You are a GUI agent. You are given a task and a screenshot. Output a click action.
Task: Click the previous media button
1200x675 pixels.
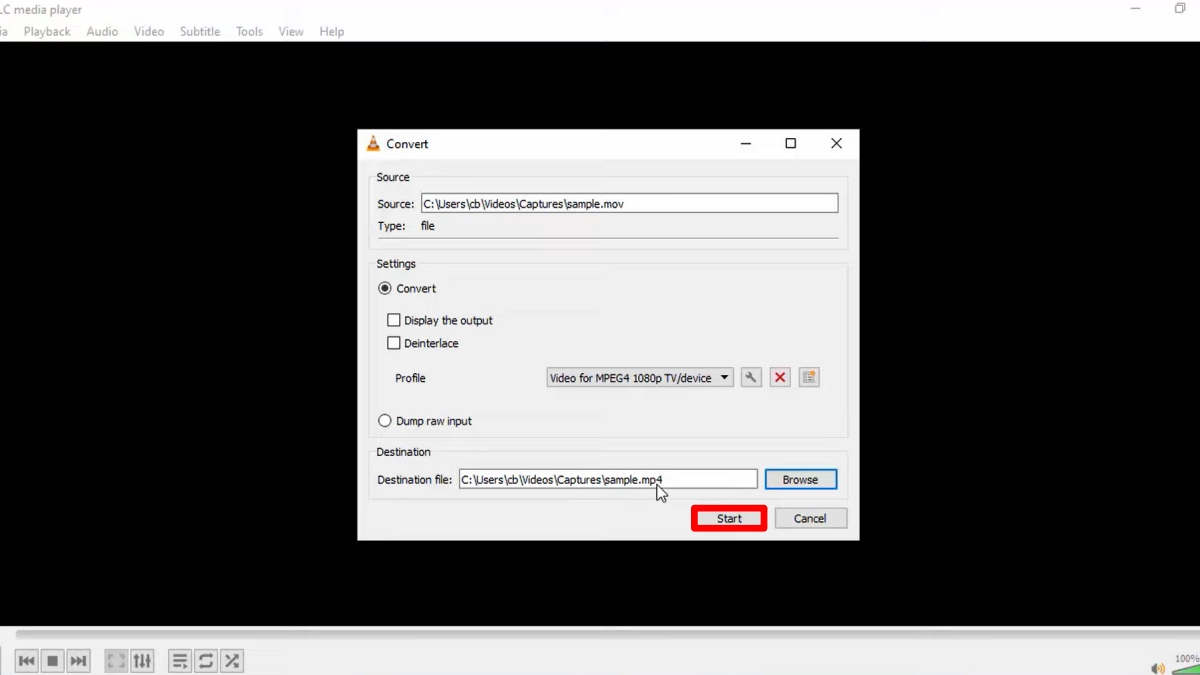point(27,661)
